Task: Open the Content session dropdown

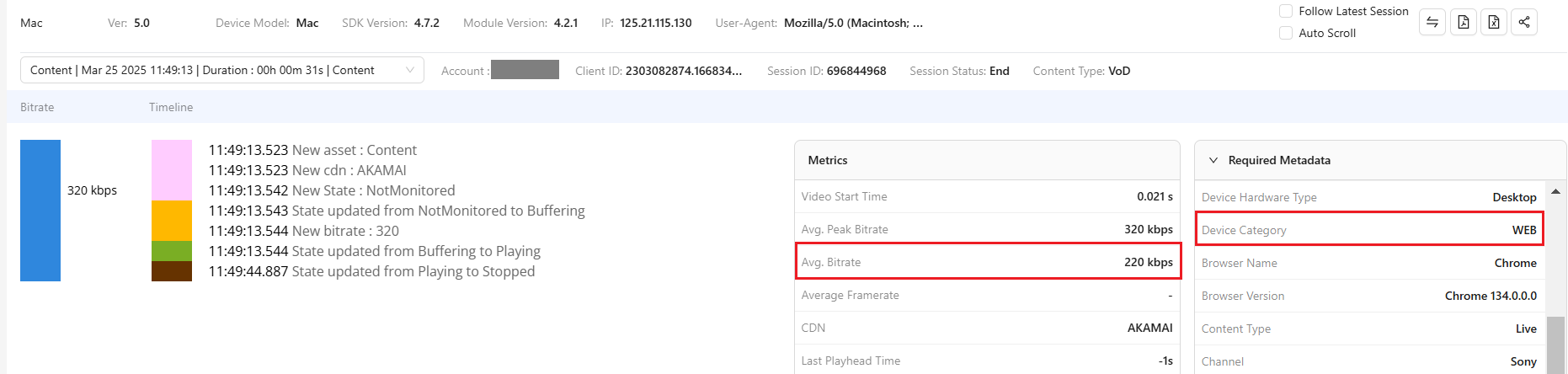Action: 222,71
